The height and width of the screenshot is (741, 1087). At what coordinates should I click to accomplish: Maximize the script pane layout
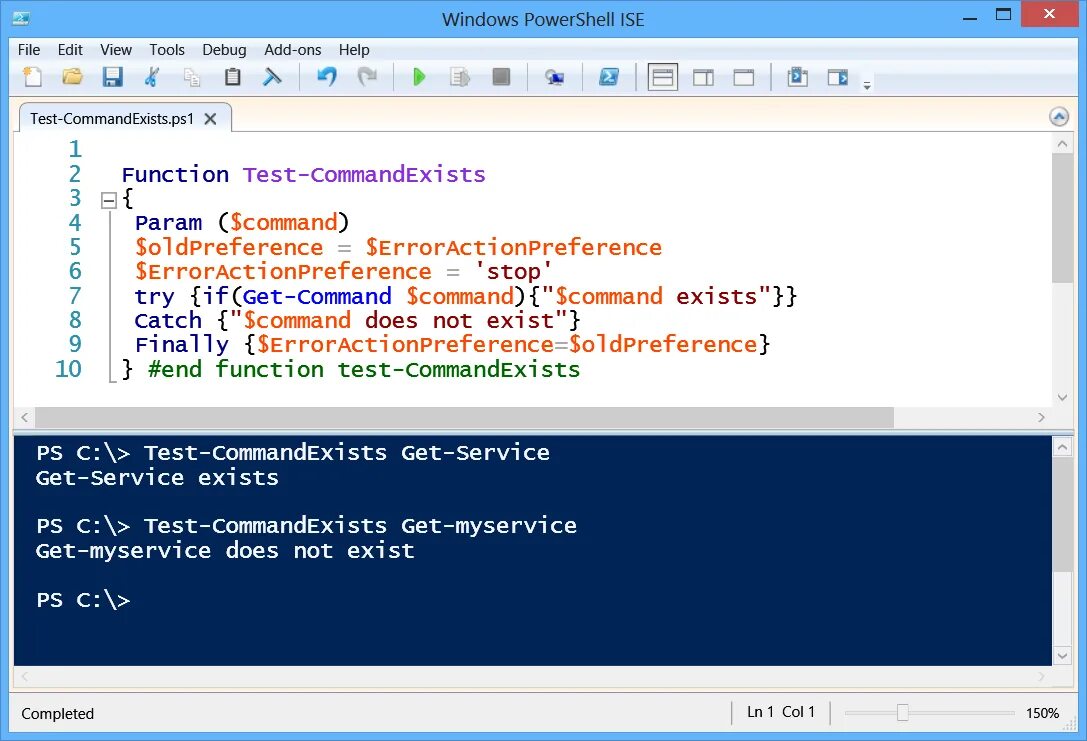tap(743, 77)
